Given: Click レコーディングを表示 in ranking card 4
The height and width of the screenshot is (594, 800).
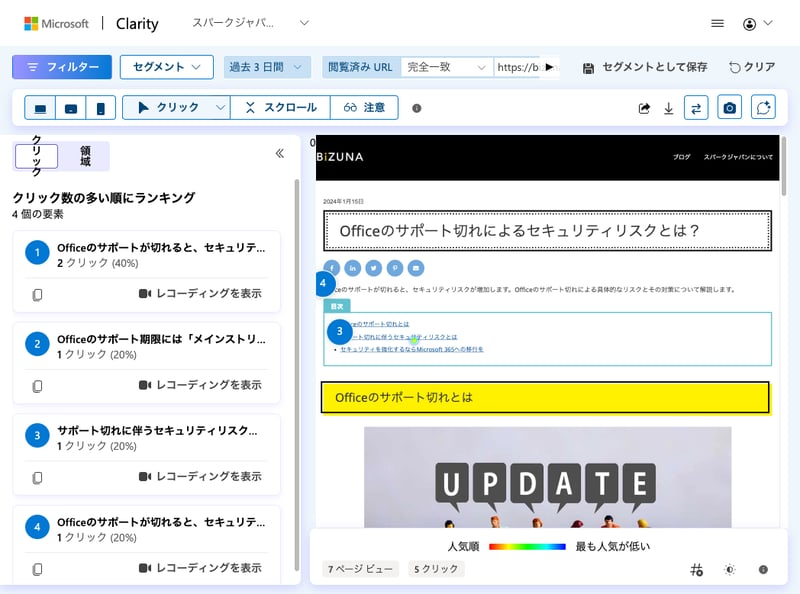Looking at the screenshot, I should [200, 567].
